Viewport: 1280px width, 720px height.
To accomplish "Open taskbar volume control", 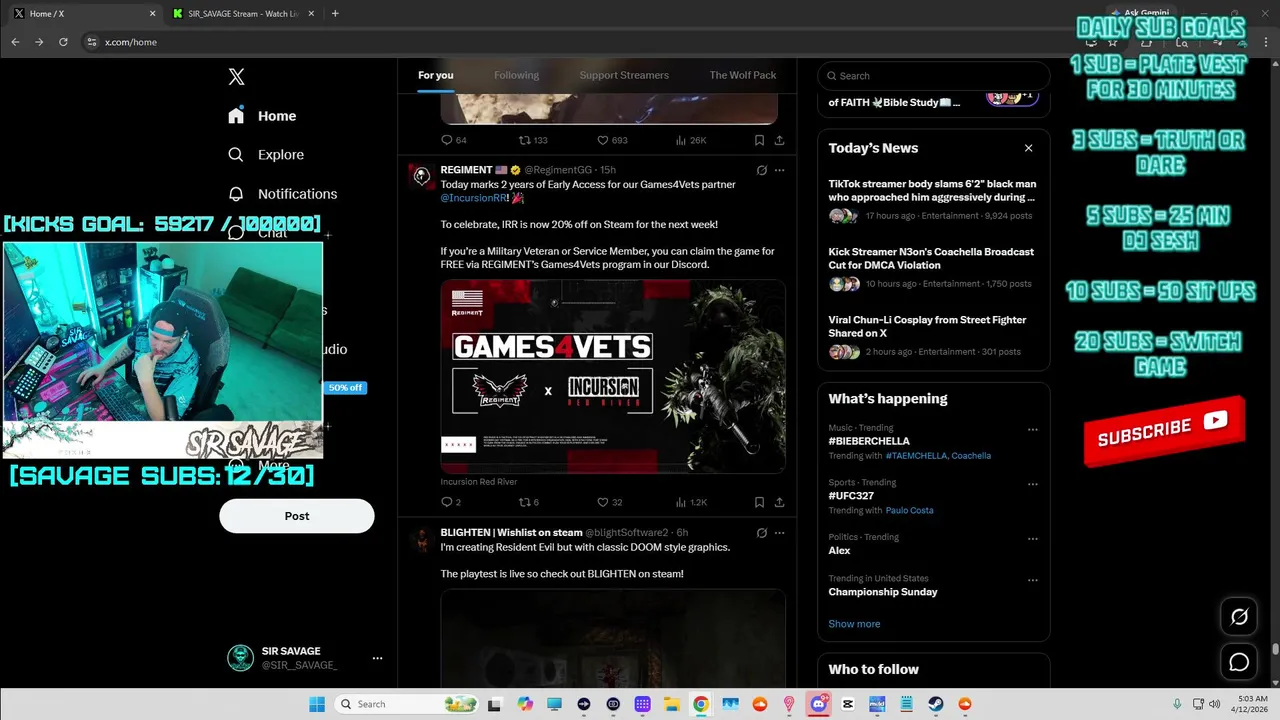I will click(x=1214, y=704).
